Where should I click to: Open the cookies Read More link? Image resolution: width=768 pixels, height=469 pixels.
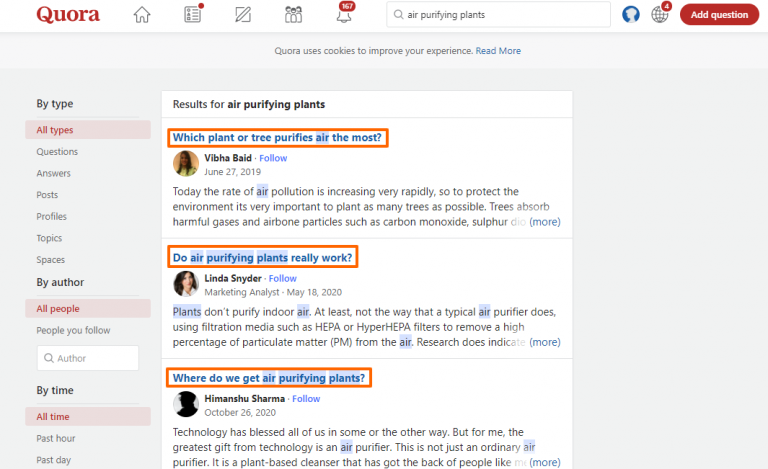tap(498, 51)
